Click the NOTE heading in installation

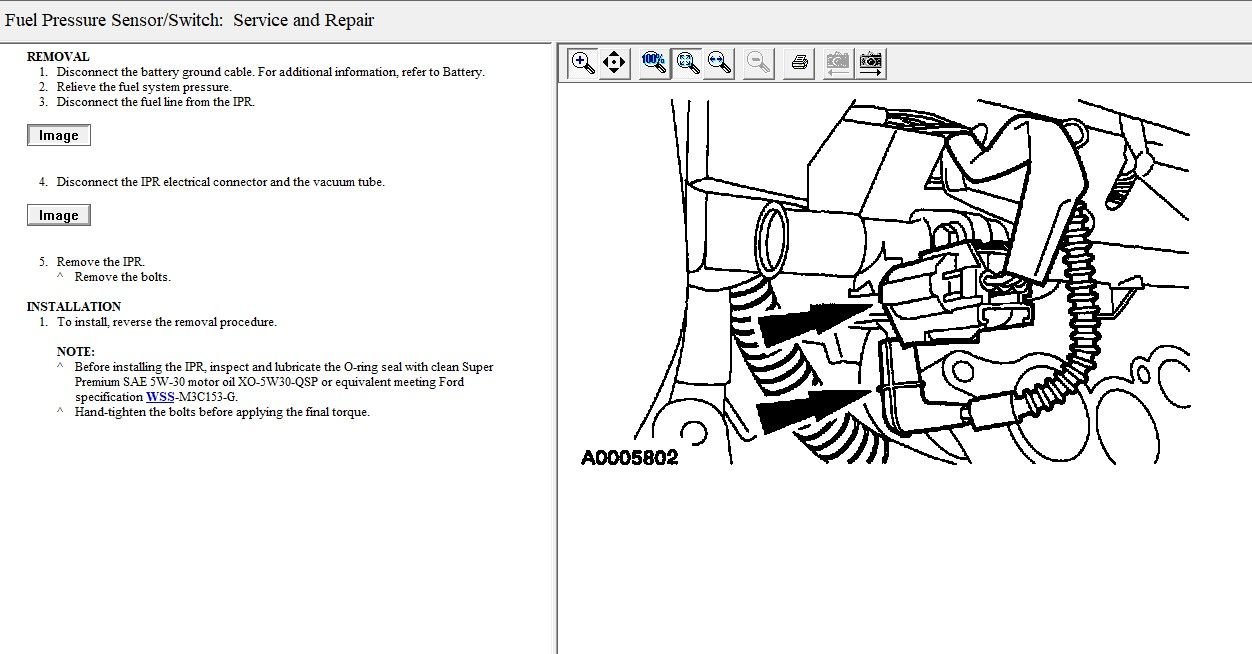(76, 352)
